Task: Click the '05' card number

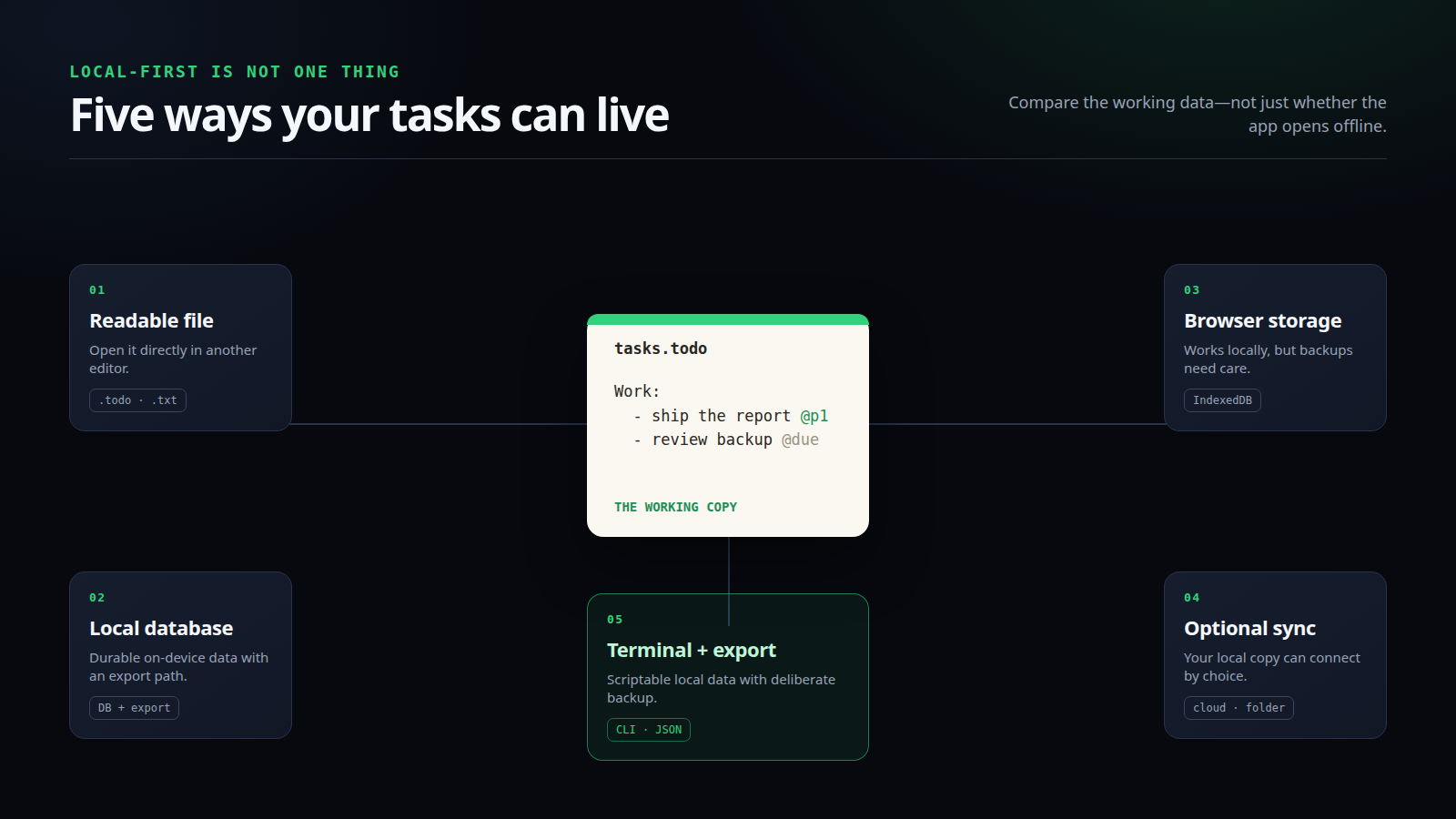Action: pos(615,620)
